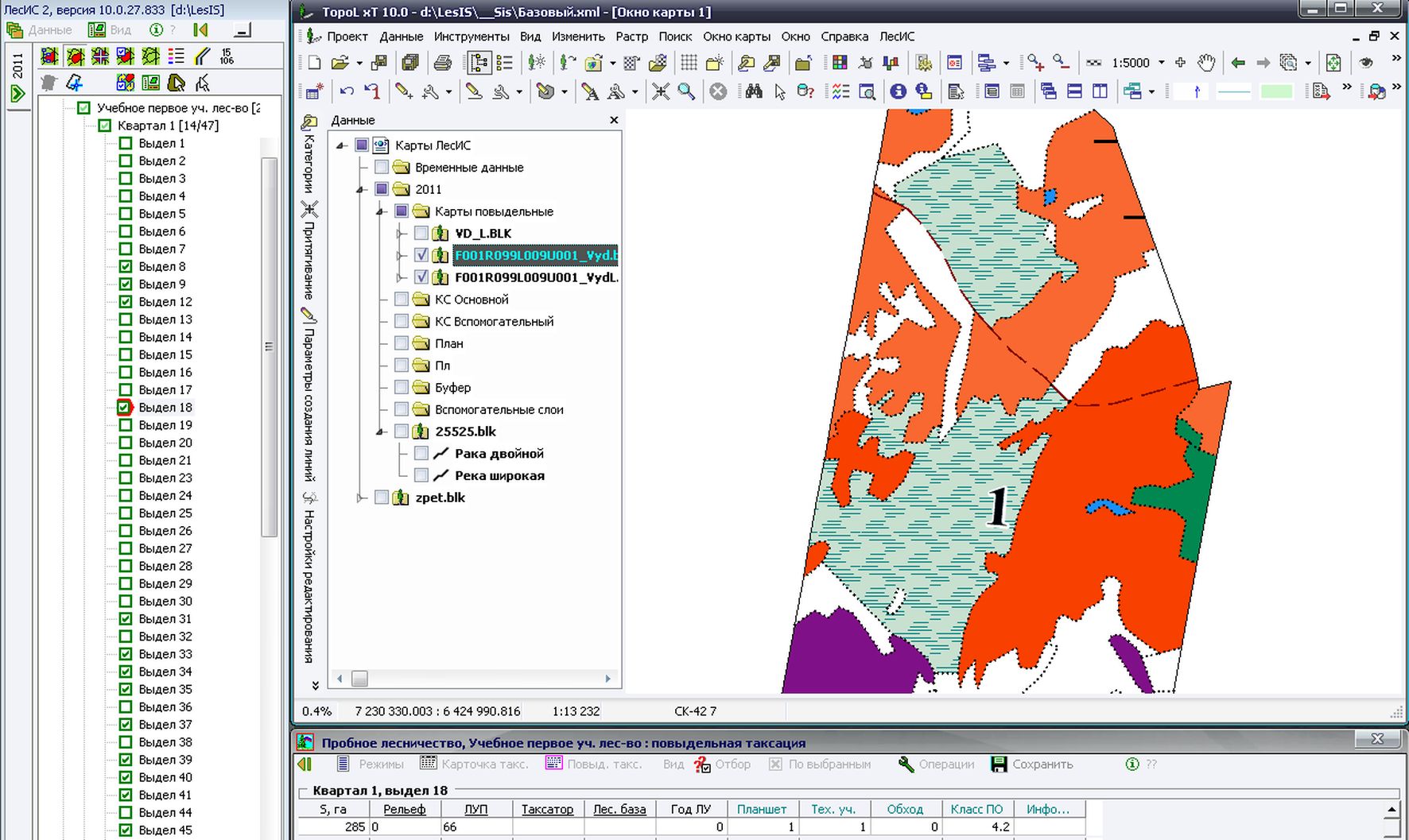Click the Сохранить floppy disk icon
1409x840 pixels.
(x=999, y=764)
